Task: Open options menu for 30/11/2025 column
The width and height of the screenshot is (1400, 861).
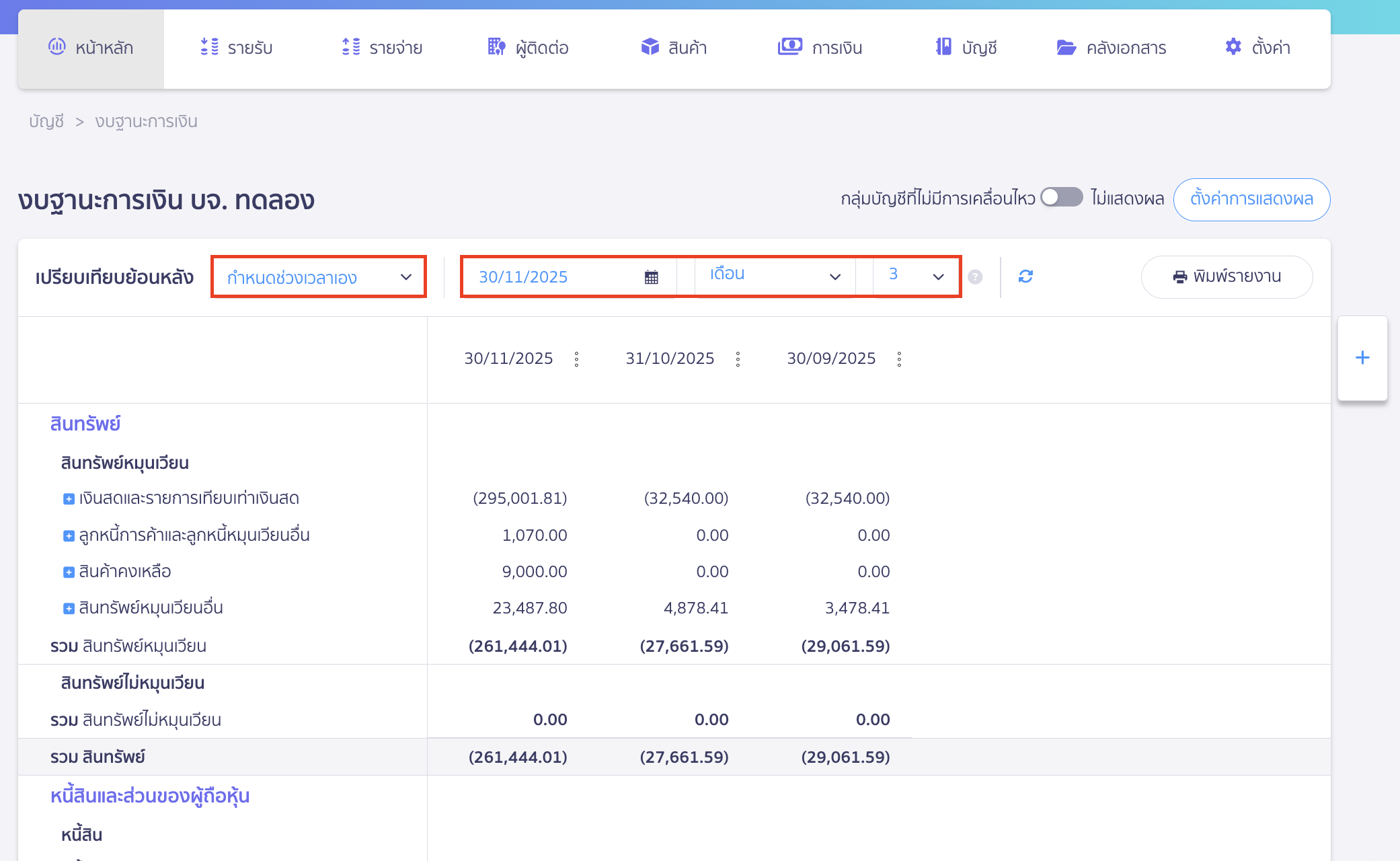Action: click(x=576, y=359)
